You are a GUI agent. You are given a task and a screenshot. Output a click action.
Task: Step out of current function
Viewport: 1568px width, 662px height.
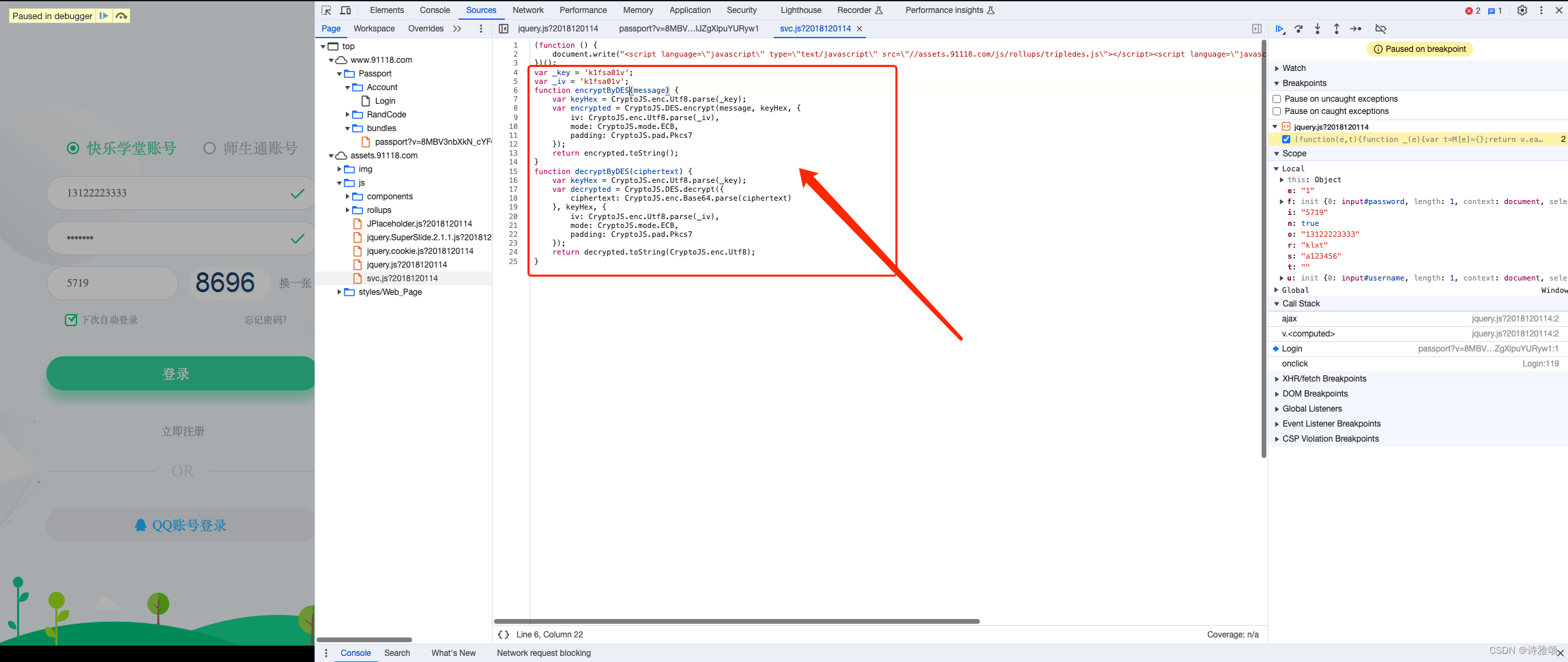pyautogui.click(x=1337, y=29)
